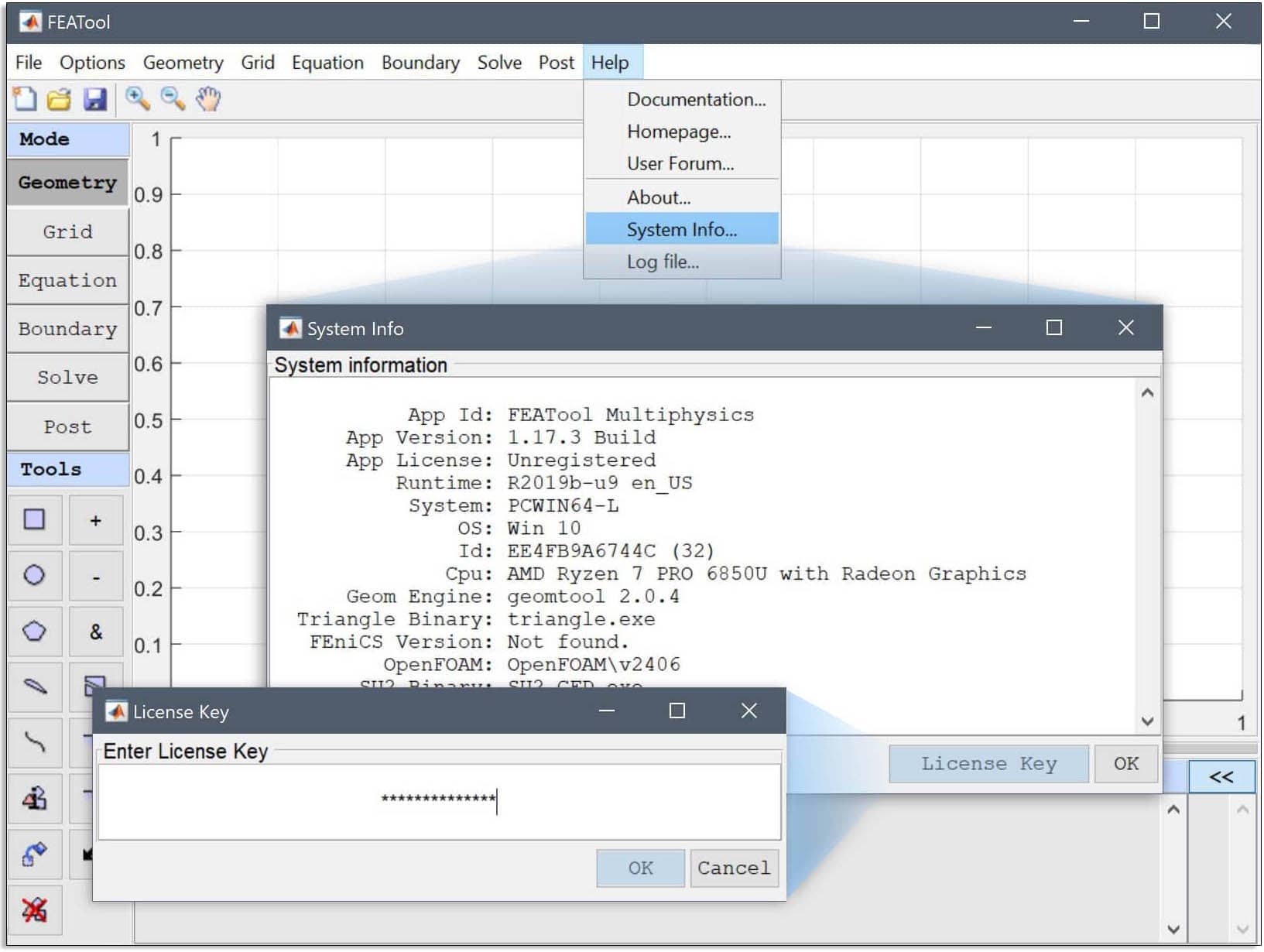Select the ellipse line drawing tool
The image size is (1264, 952).
pyautogui.click(x=34, y=687)
